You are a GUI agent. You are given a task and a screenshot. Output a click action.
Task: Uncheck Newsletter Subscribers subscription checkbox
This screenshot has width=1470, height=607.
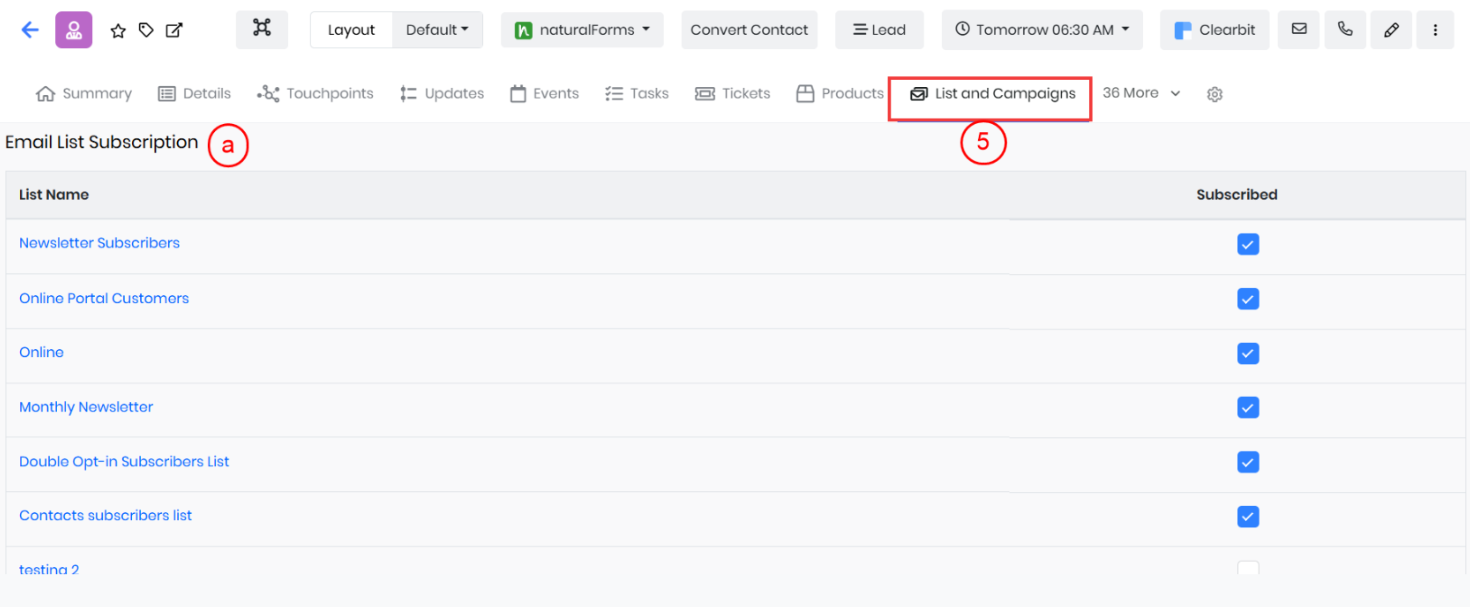[x=1247, y=244]
